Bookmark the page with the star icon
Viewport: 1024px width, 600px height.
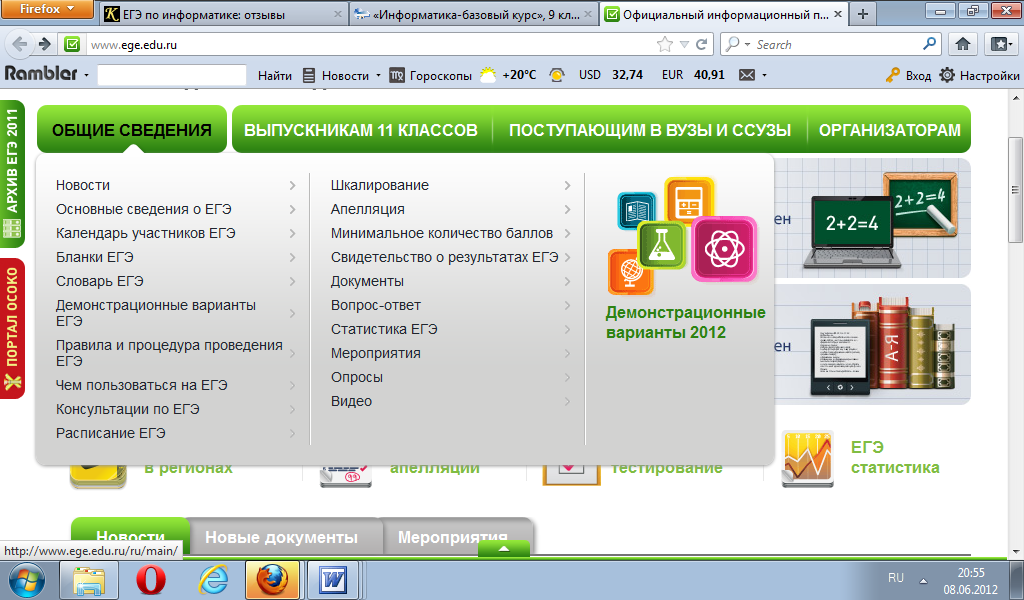coord(664,44)
